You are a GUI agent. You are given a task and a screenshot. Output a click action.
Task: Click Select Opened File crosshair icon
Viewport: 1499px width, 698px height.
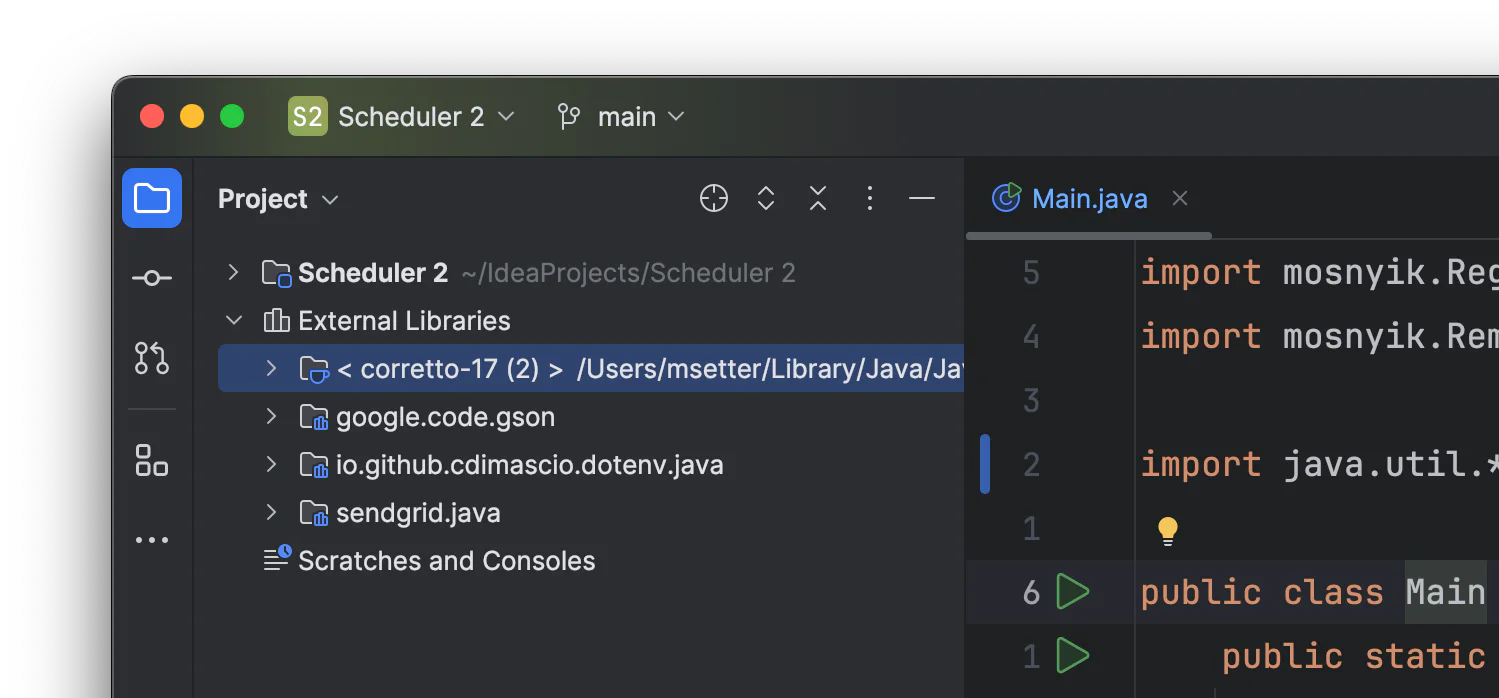(714, 198)
